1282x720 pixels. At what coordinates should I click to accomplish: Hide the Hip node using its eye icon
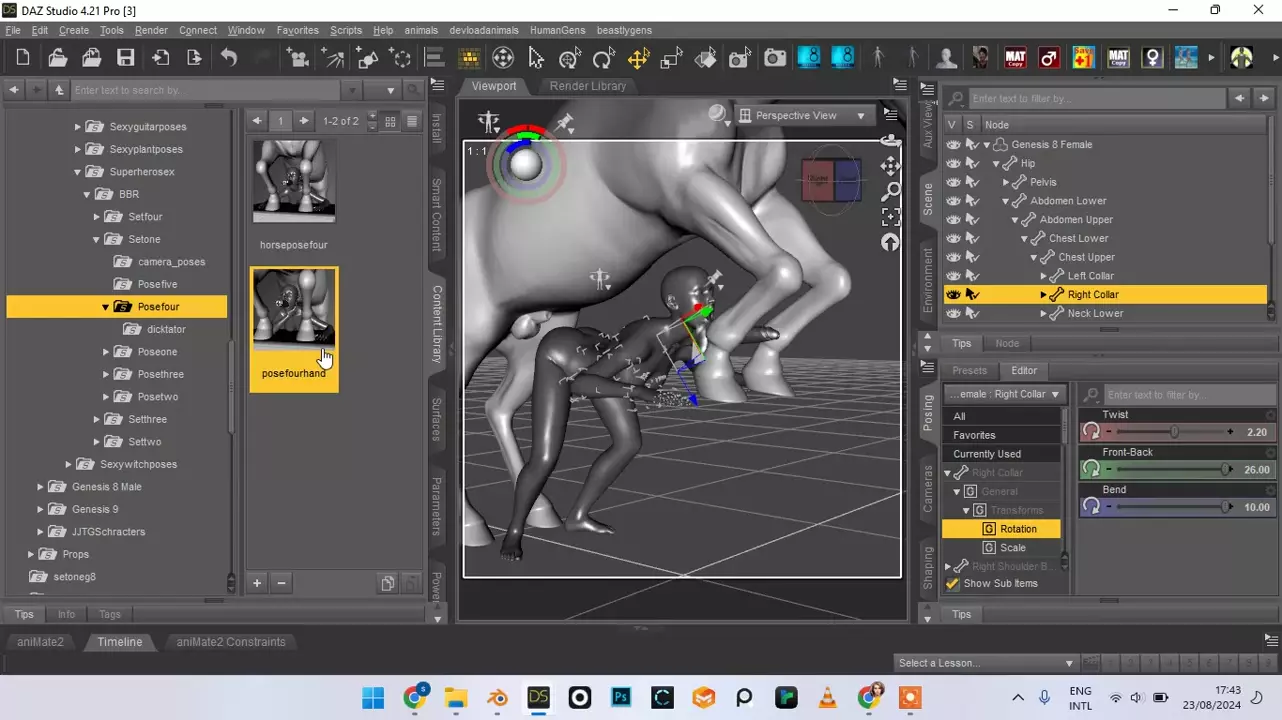(953, 163)
